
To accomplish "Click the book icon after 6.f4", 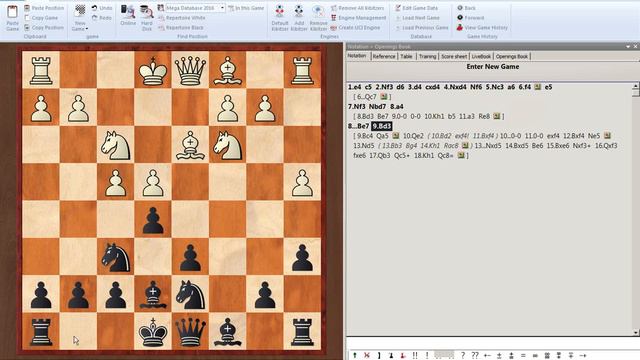I will coord(538,87).
